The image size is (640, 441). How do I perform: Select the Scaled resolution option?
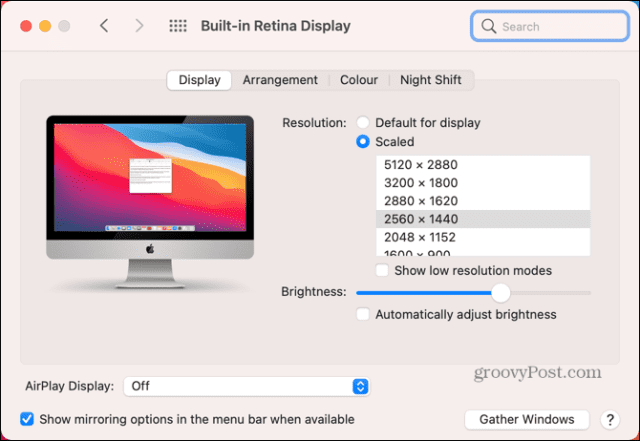[363, 143]
